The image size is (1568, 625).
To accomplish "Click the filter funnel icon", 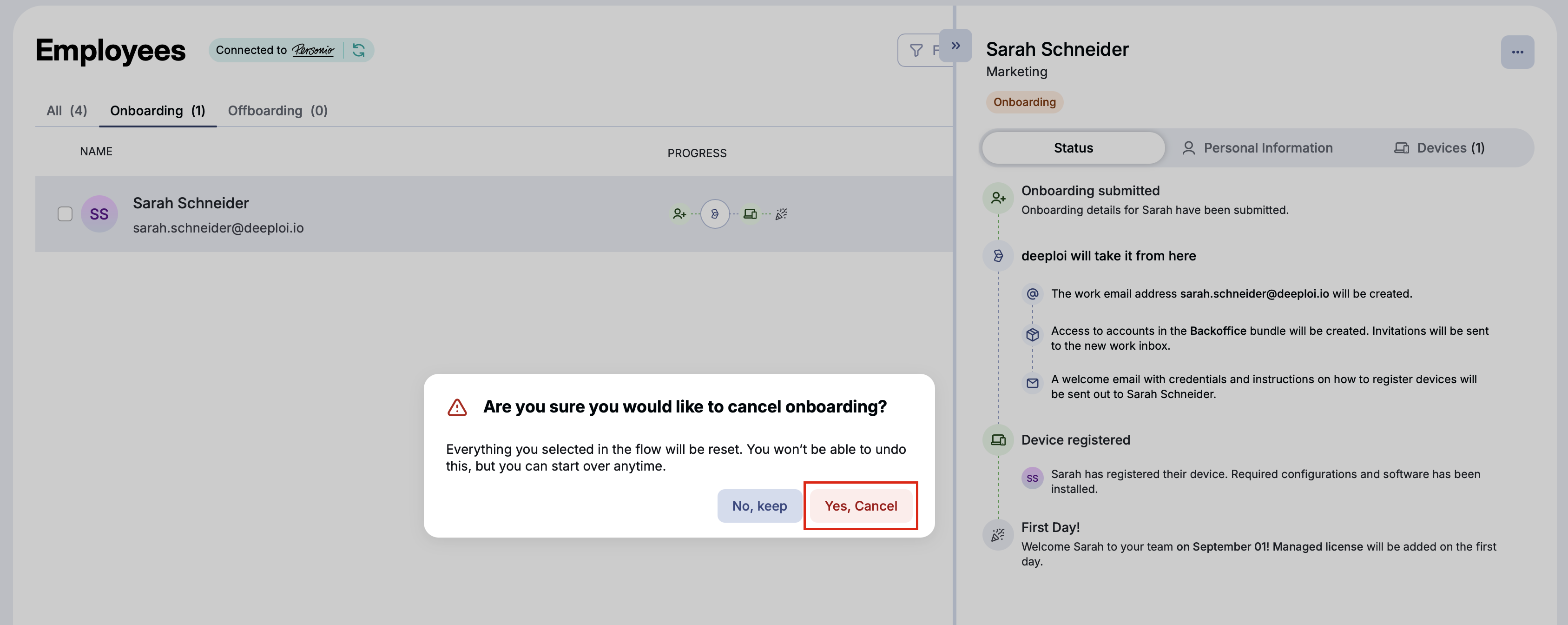I will tap(916, 51).
